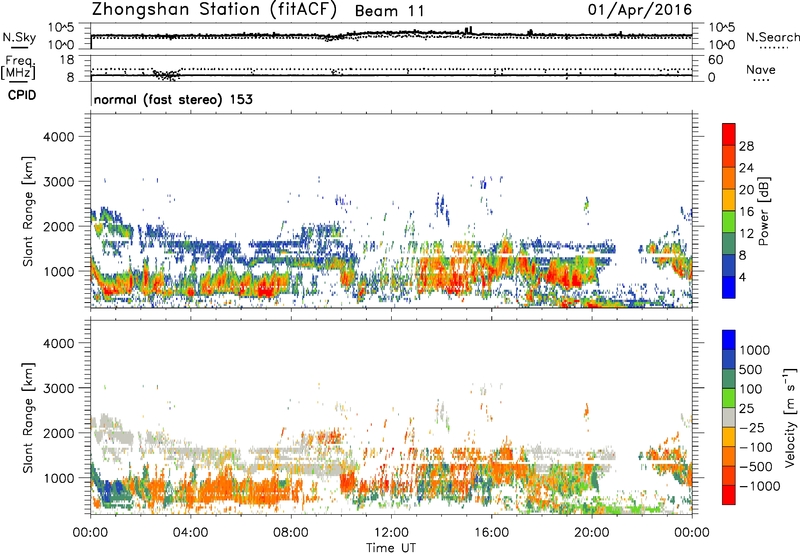Select the N.Sky legend label
The image size is (800, 554).
tap(19, 37)
